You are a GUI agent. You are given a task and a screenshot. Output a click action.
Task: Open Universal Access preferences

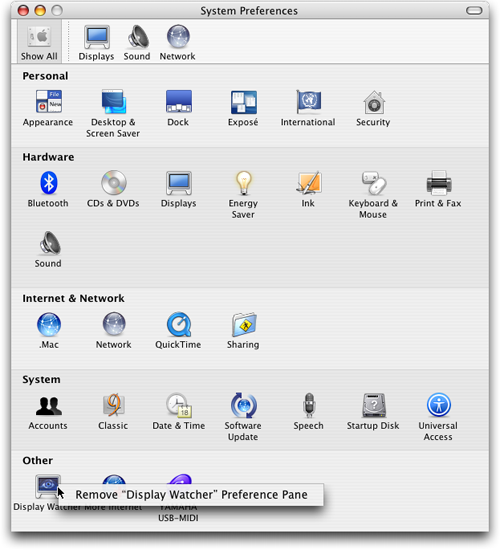tap(438, 417)
